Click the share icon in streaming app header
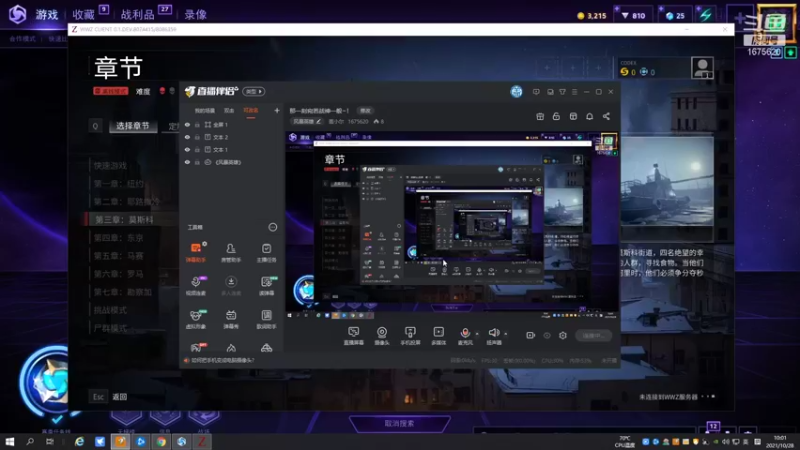 click(x=606, y=116)
